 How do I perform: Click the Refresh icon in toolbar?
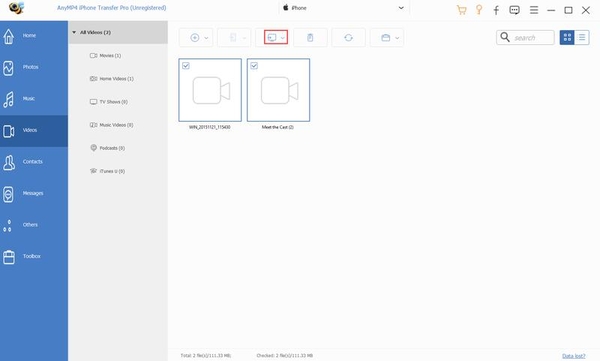[348, 38]
